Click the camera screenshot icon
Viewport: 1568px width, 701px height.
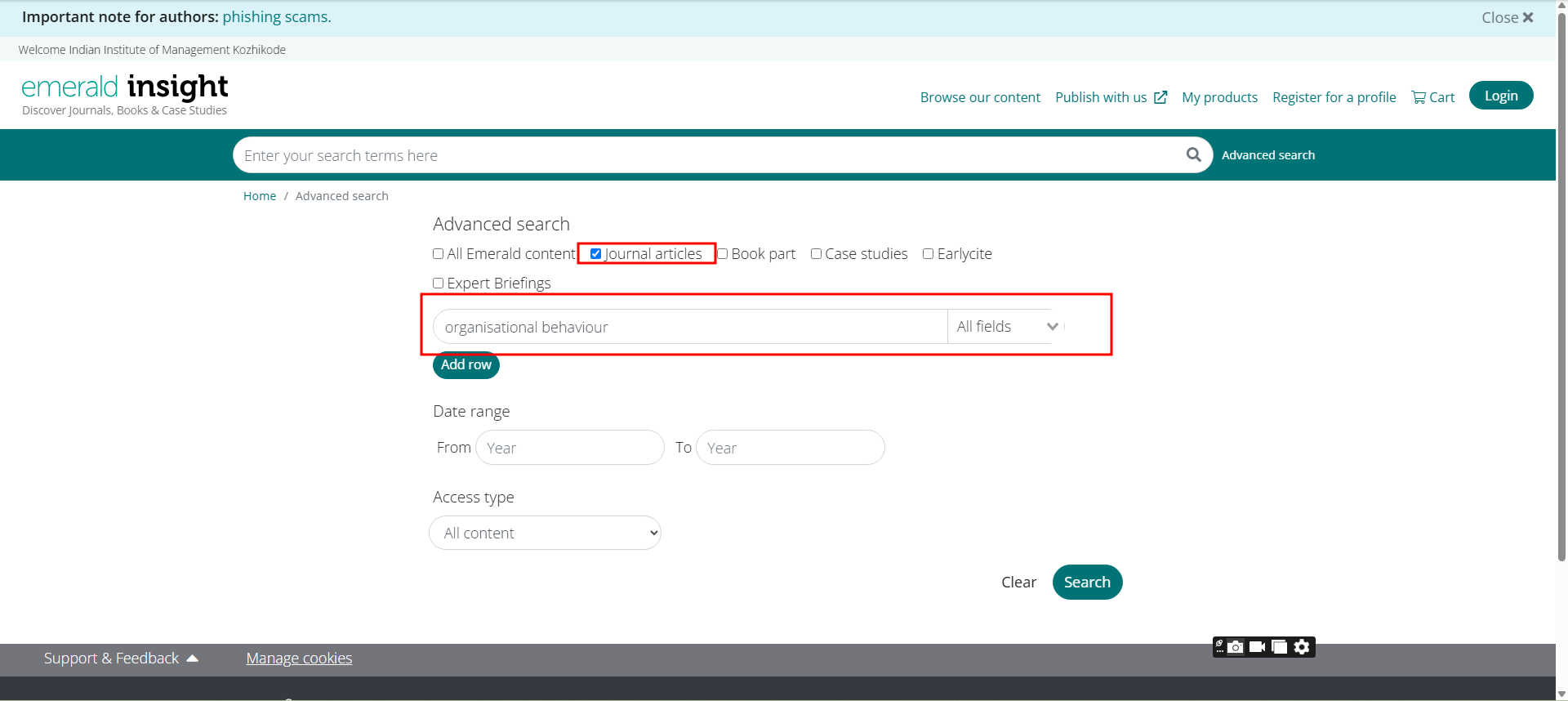[1236, 647]
